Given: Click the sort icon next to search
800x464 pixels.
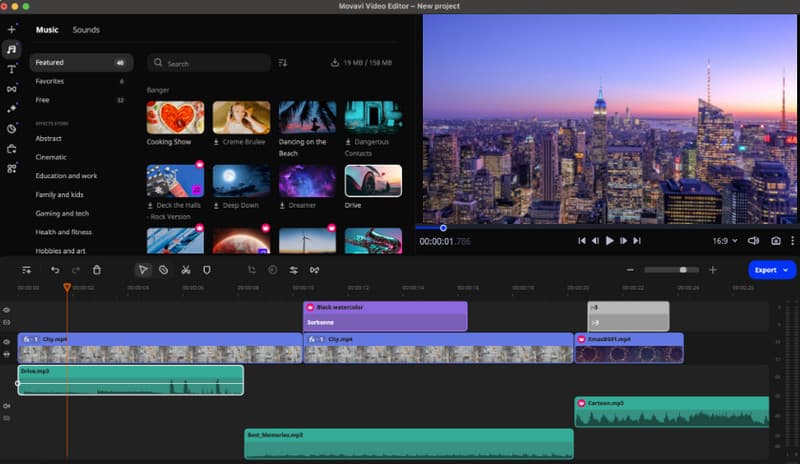Looking at the screenshot, I should (283, 63).
